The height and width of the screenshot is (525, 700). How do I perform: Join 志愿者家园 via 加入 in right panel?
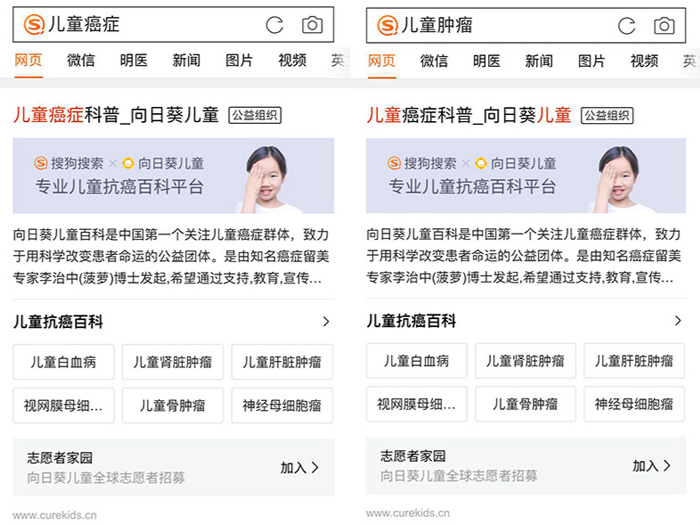coord(651,466)
